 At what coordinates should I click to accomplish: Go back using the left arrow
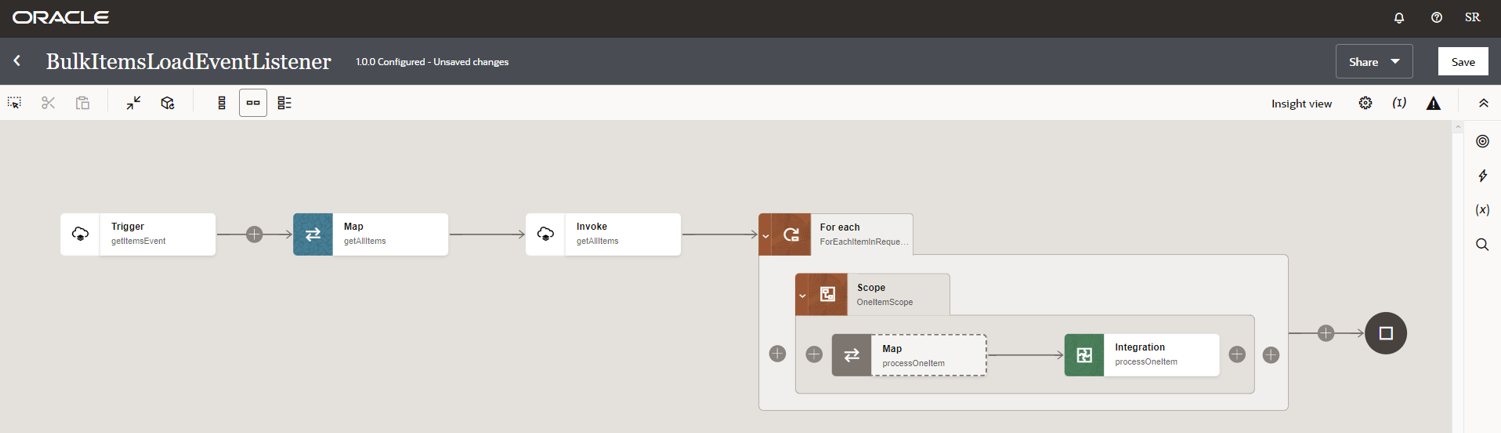click(17, 61)
